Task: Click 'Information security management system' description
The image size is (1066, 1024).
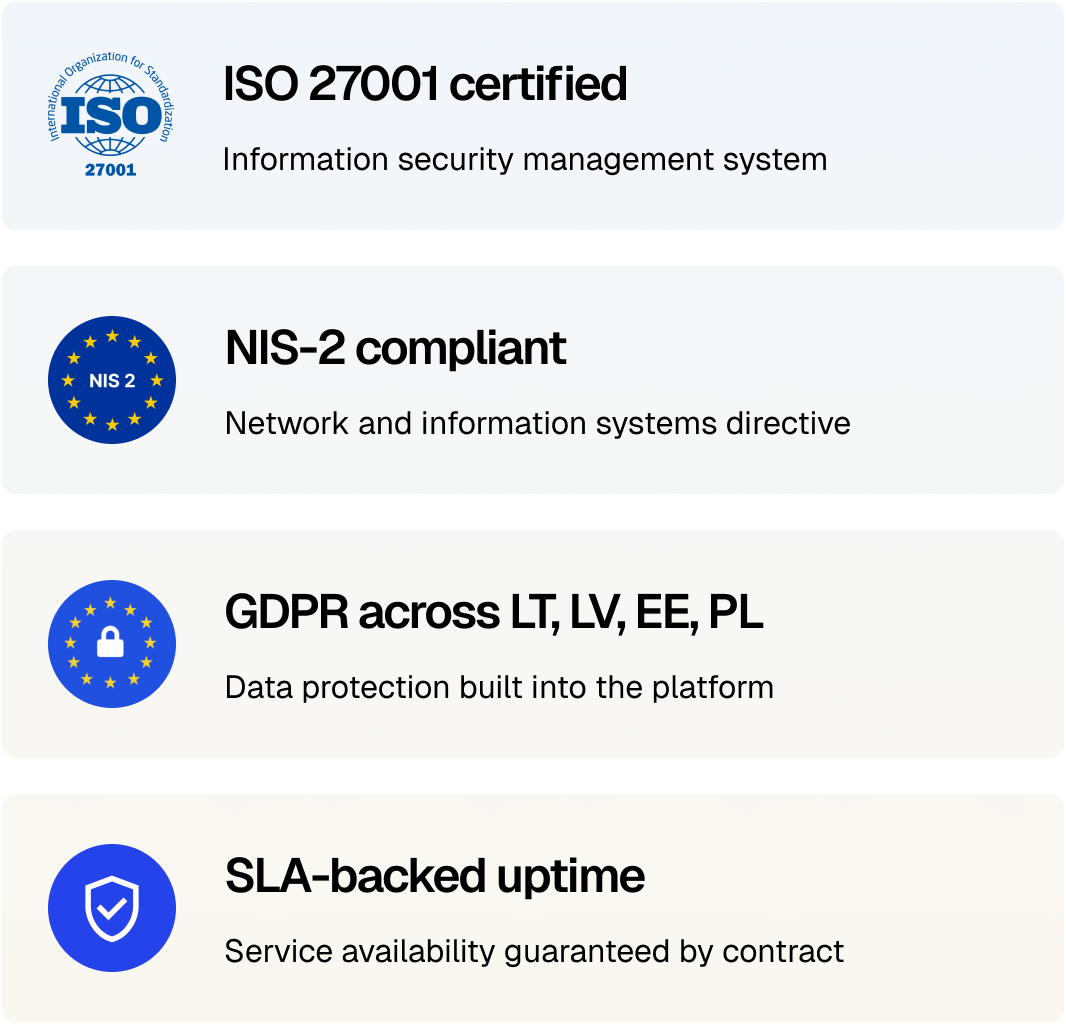Action: 525,160
